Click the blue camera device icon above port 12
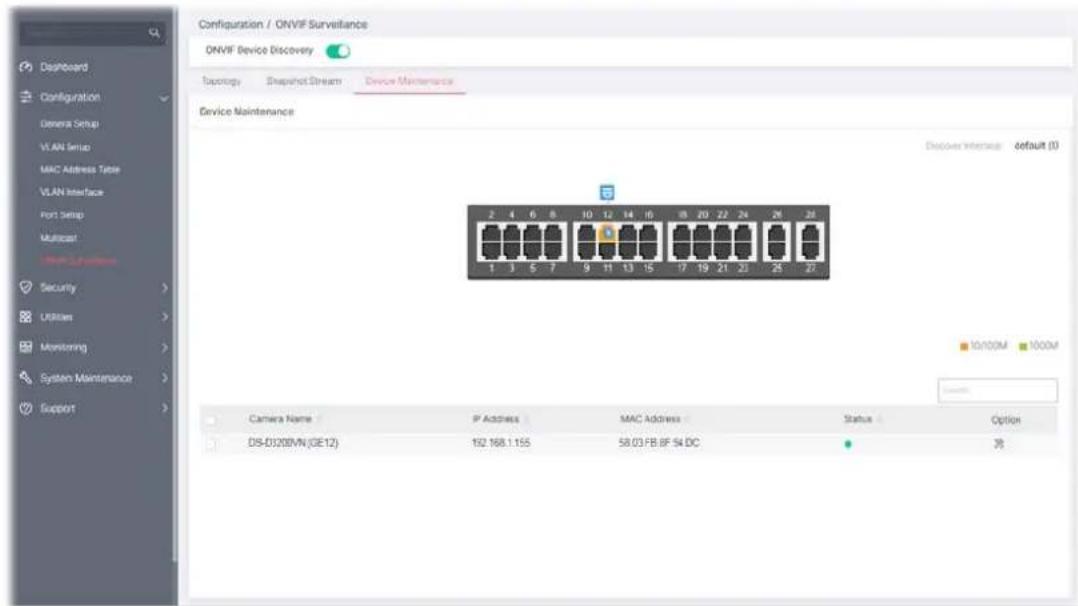Screen dimensions: 1078x606 tap(607, 192)
